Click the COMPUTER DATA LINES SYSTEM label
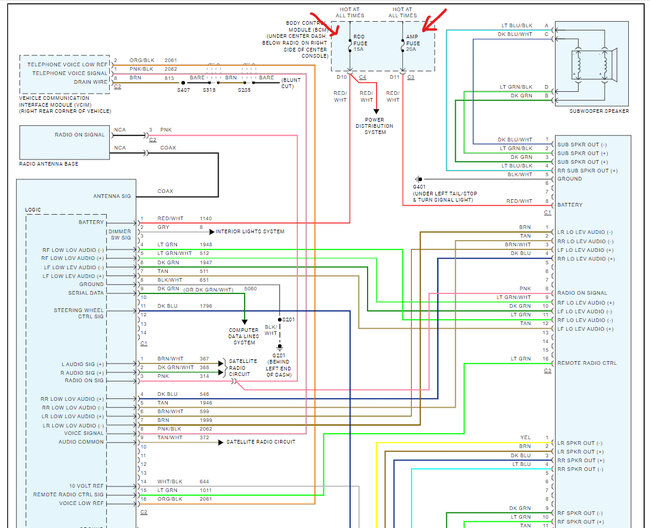Image resolution: width=650 pixels, height=528 pixels. pos(244,336)
